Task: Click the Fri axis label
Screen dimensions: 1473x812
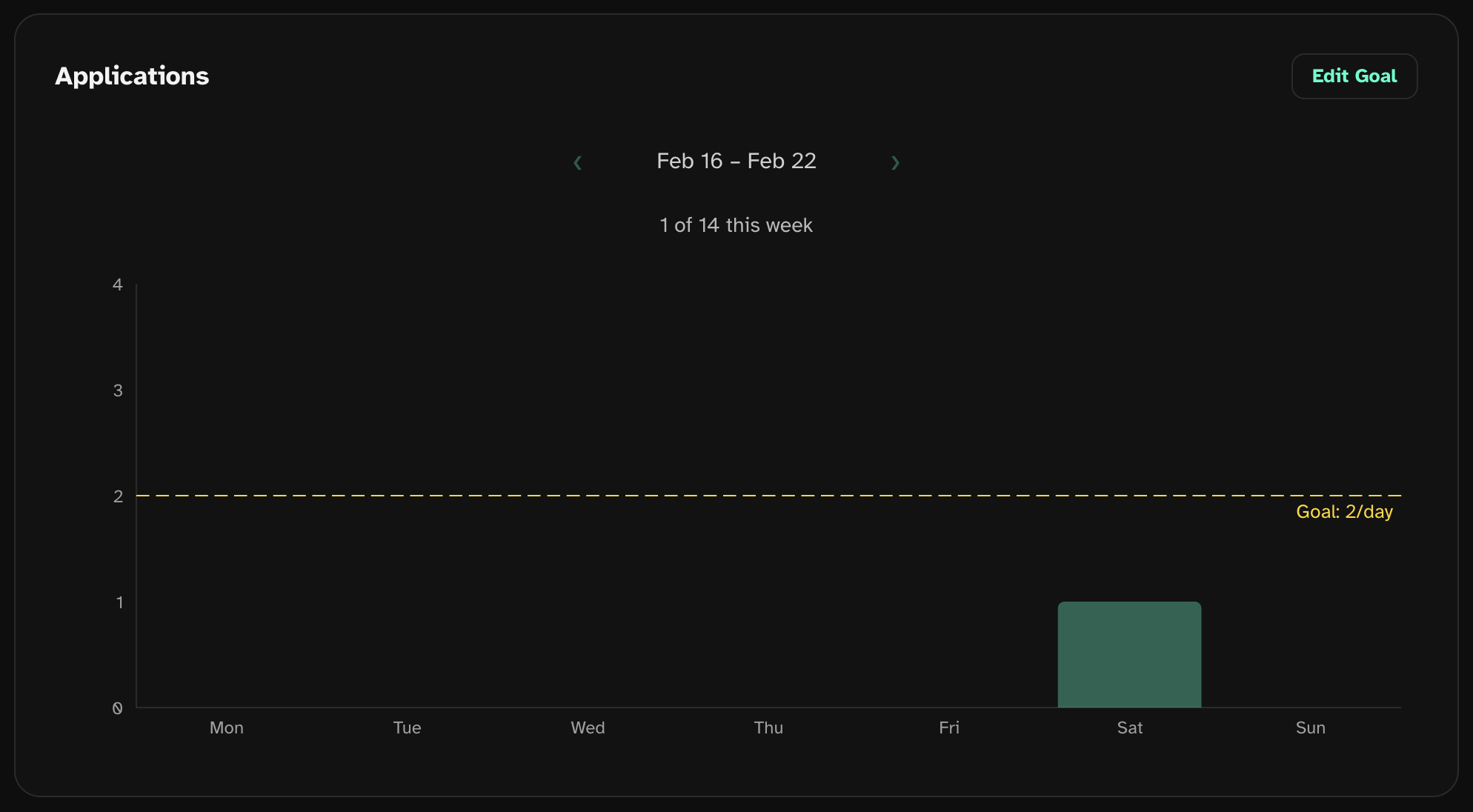Action: click(949, 728)
